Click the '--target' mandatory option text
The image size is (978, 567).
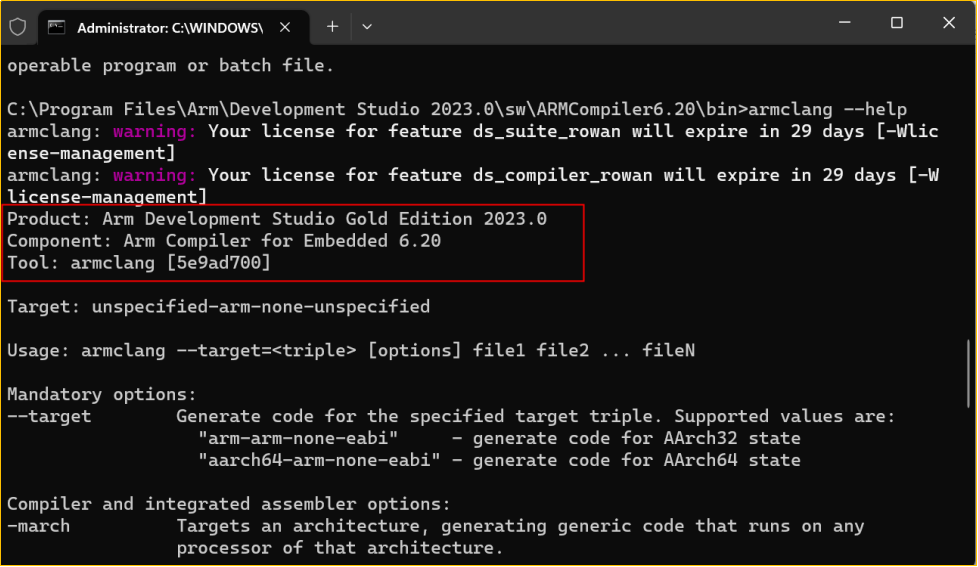49,416
